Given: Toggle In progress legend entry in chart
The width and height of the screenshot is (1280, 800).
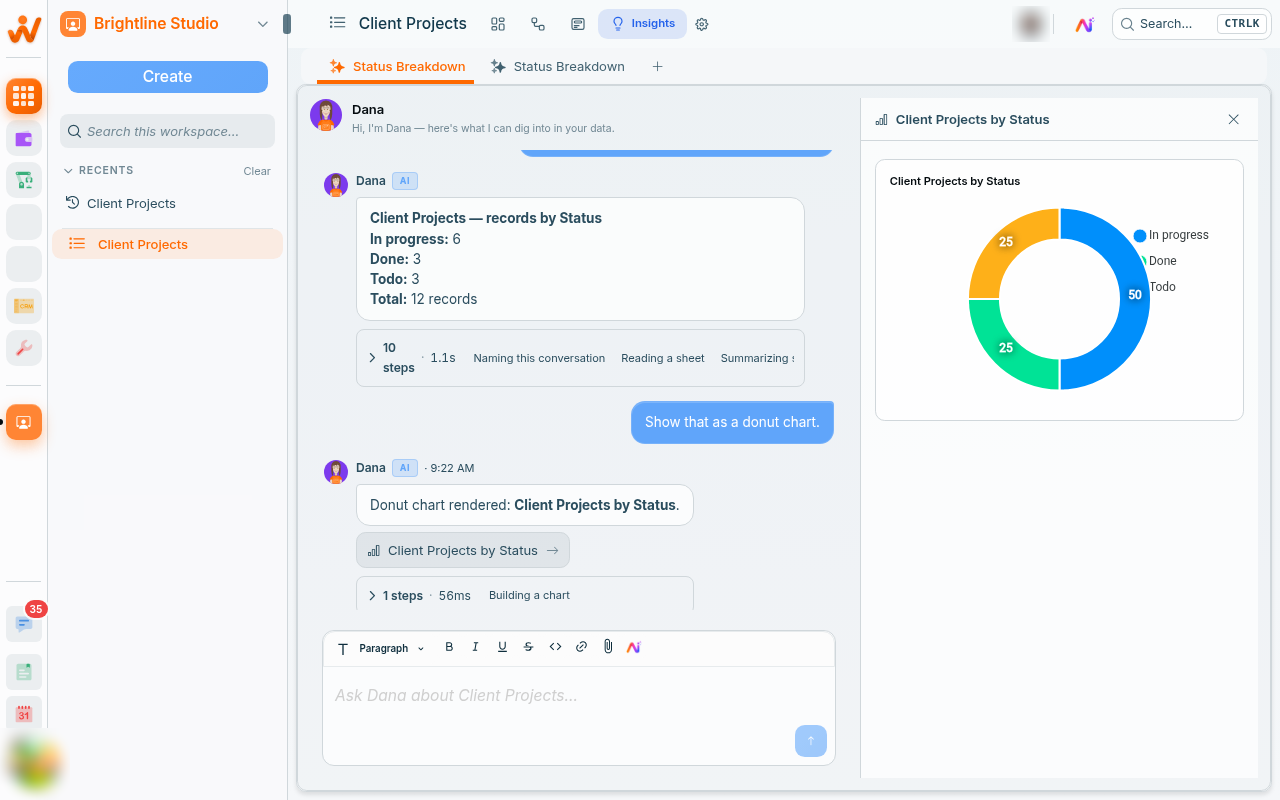Looking at the screenshot, I should click(1171, 235).
